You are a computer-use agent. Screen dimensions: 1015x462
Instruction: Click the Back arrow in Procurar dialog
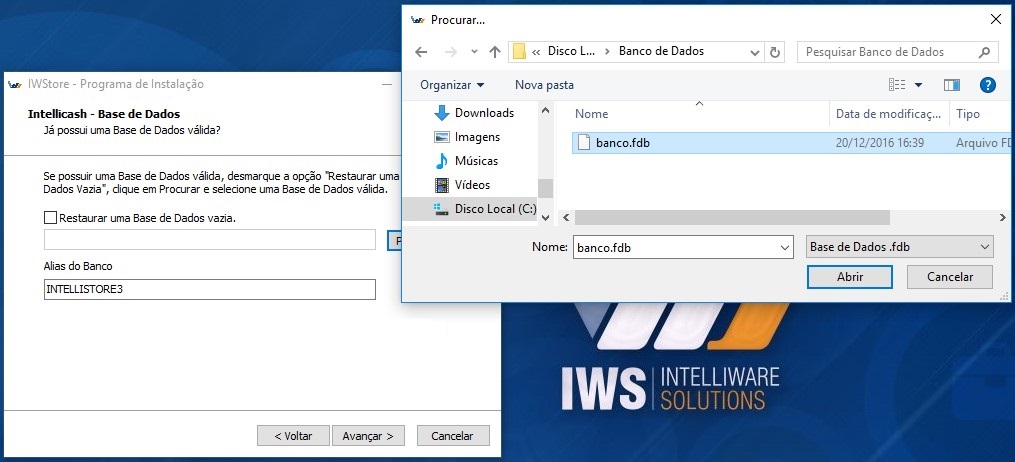(421, 52)
